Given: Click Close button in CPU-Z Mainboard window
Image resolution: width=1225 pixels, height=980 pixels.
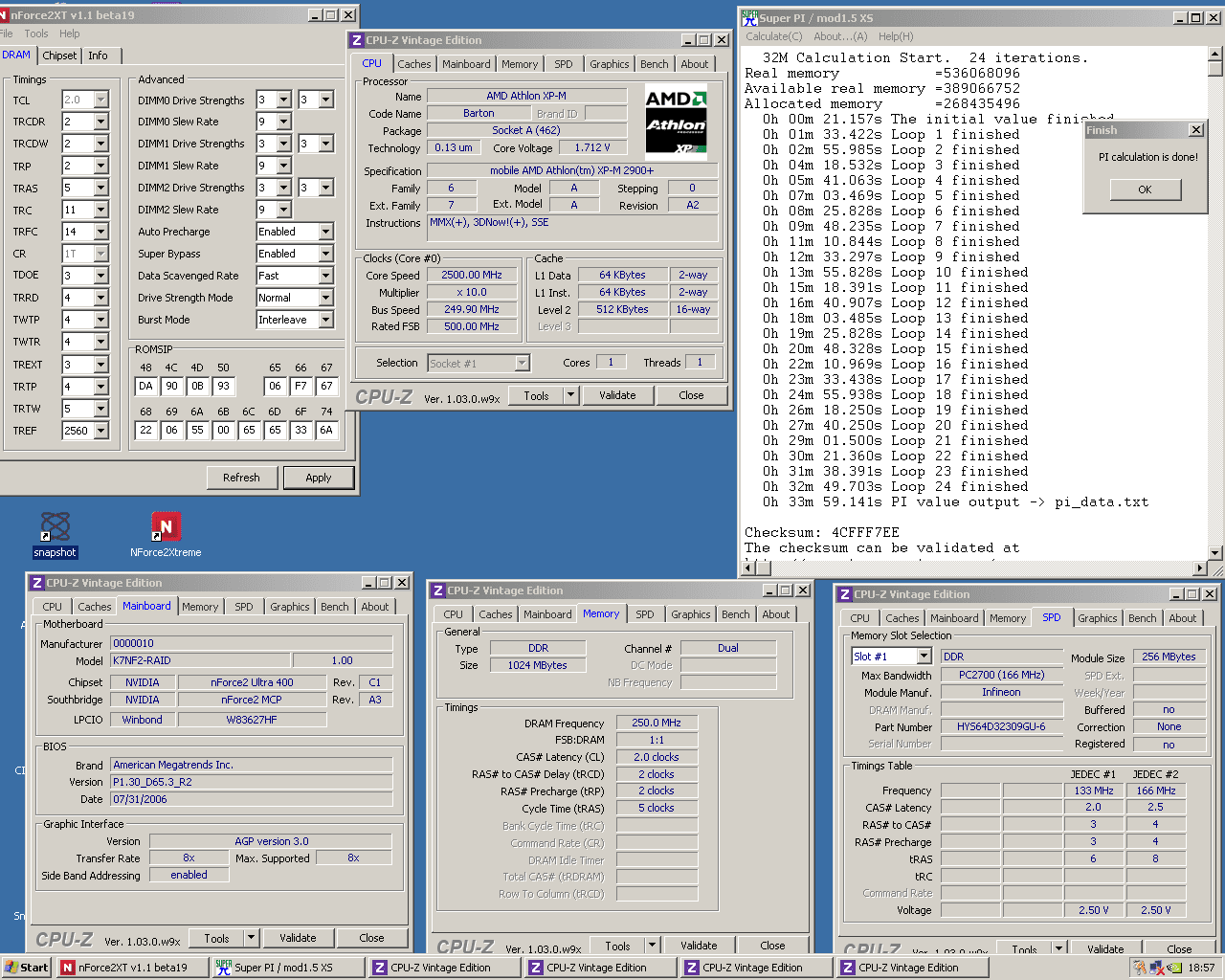Looking at the screenshot, I should pyautogui.click(x=372, y=938).
